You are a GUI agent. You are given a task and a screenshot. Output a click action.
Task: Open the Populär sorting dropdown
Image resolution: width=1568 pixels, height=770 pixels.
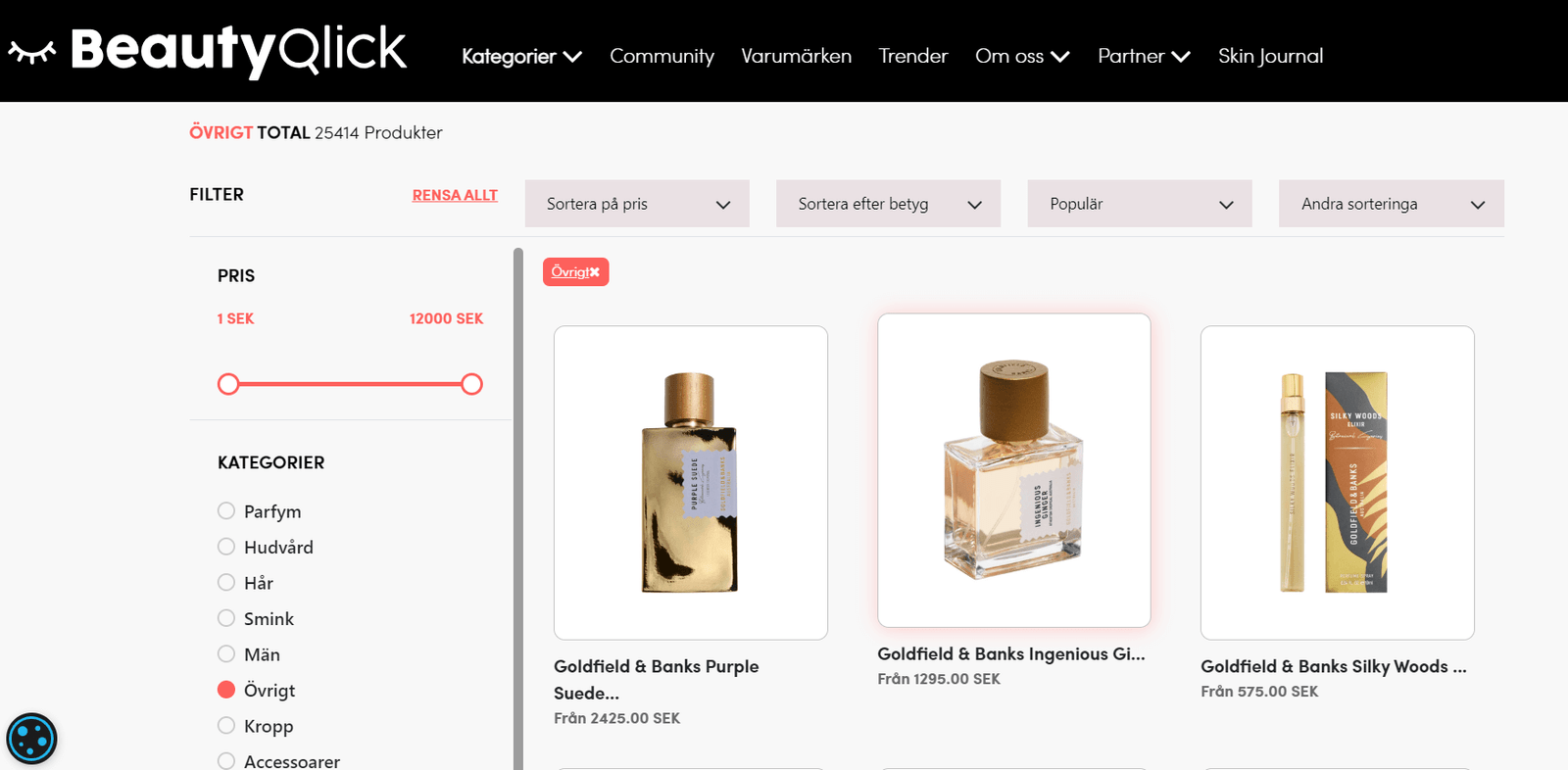click(1139, 204)
